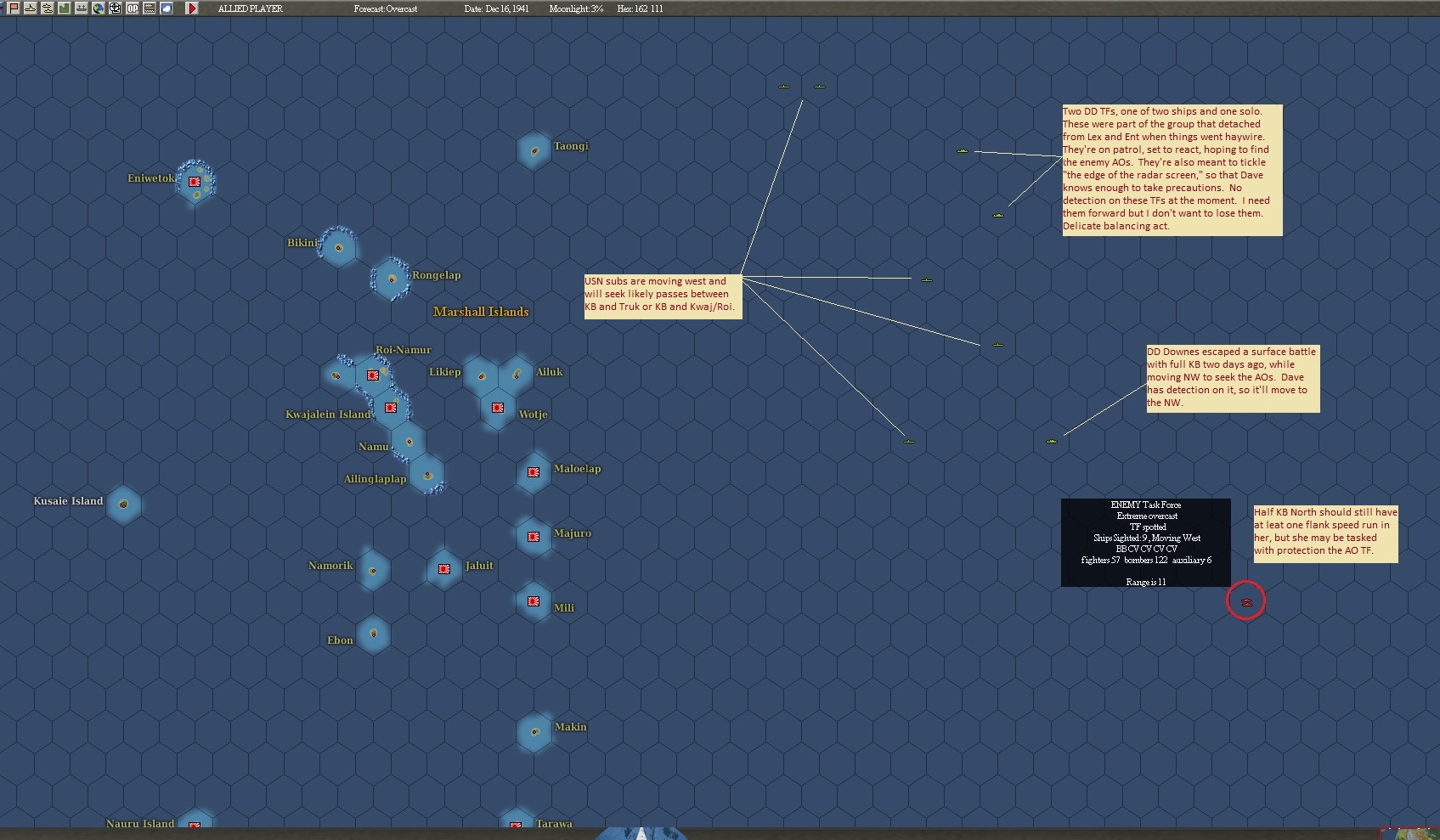This screenshot has width=1440, height=840.
Task: Click the Ailinglaplap island hex
Action: tap(426, 474)
